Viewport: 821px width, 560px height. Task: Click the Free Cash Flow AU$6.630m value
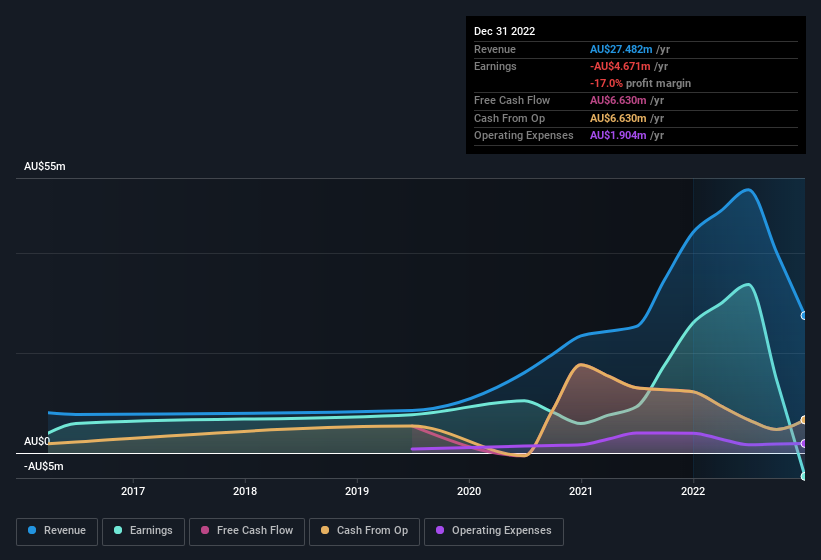click(618, 100)
